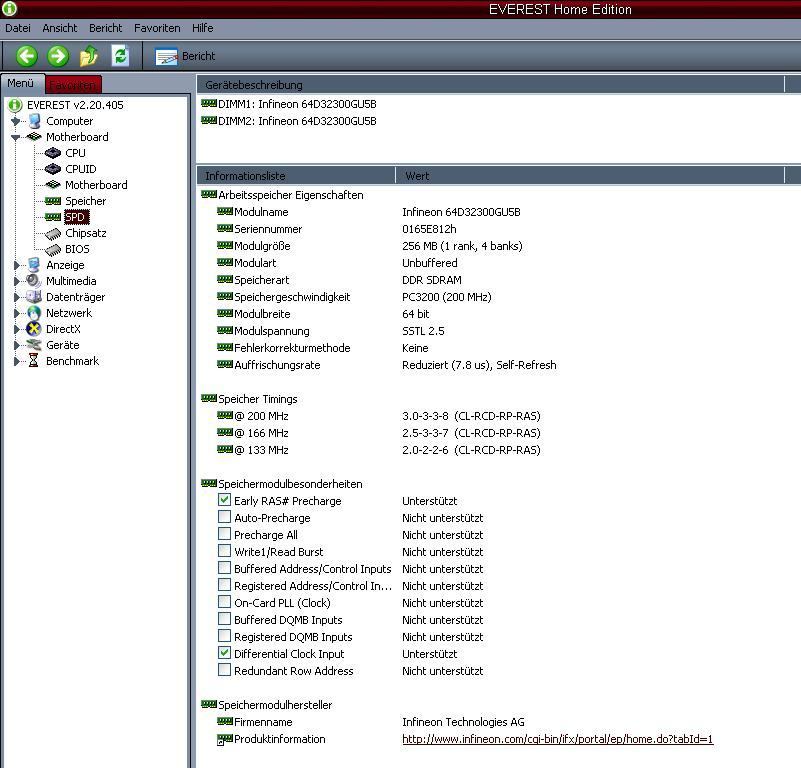Click the Informationsliste column header
Image resolution: width=801 pixels, height=768 pixels.
[296, 176]
